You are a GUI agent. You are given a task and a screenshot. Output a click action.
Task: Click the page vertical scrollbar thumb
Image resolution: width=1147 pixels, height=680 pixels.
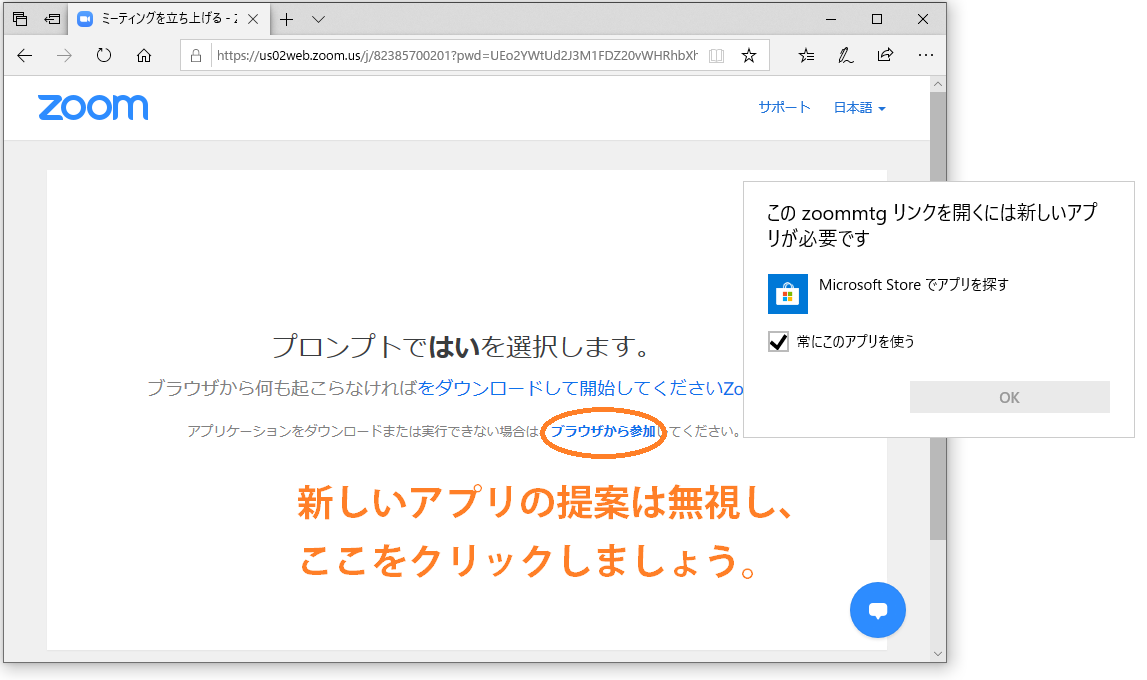click(x=938, y=314)
